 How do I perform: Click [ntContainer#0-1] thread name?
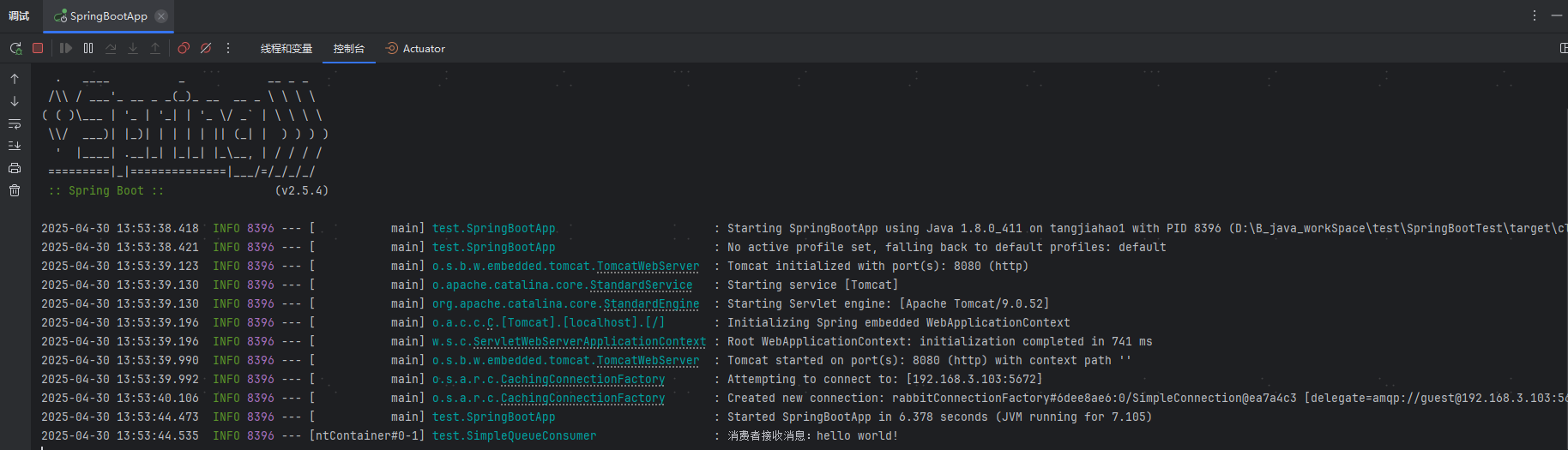(x=366, y=436)
